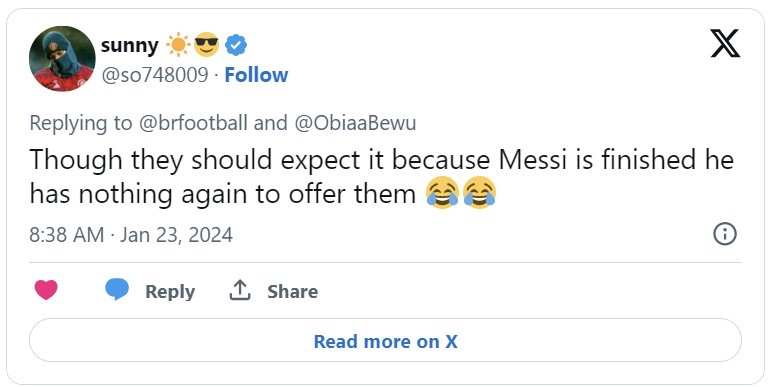Image resolution: width=773 pixels, height=387 pixels.
Task: Click the Share text label
Action: [292, 291]
